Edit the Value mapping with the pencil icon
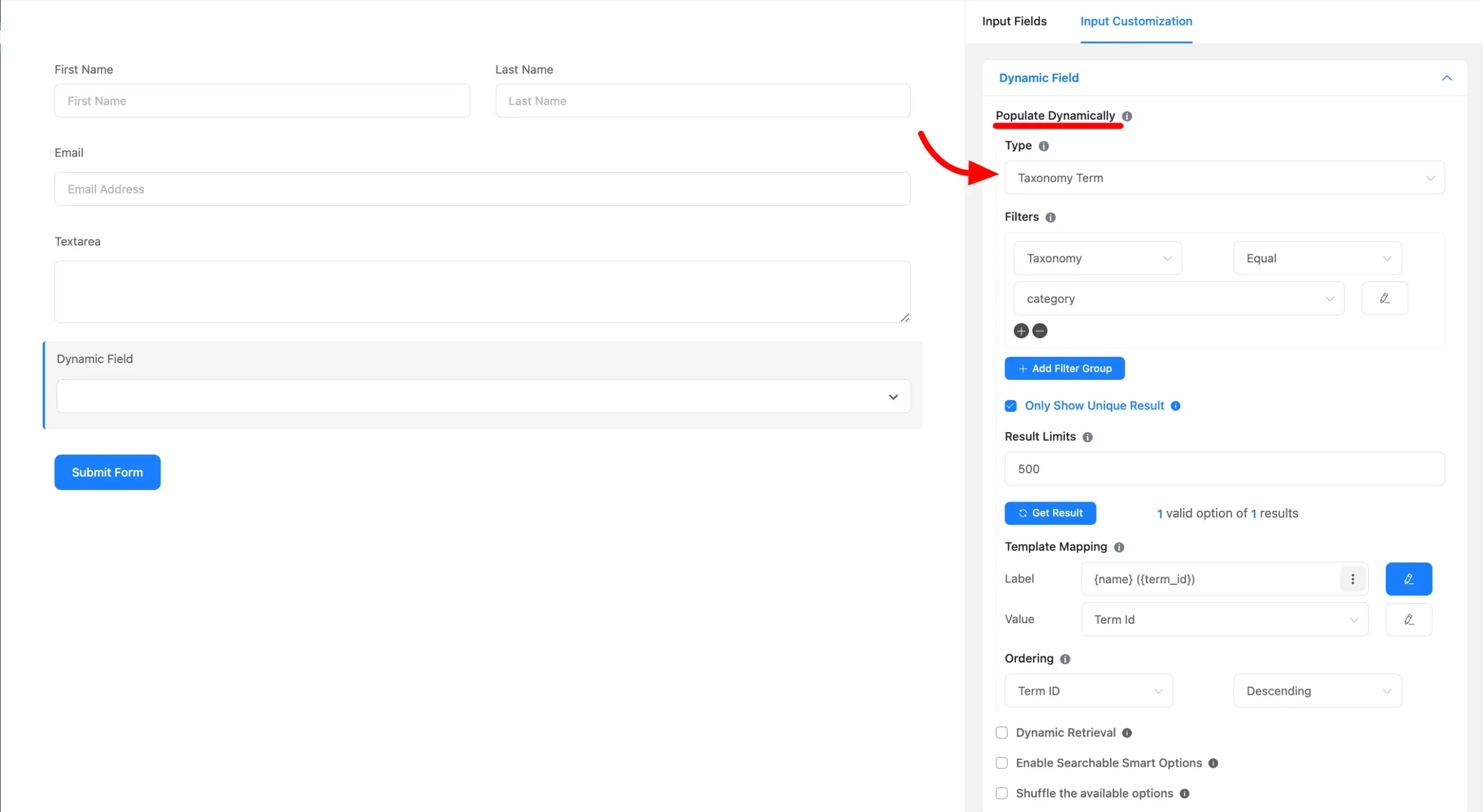 [x=1409, y=619]
